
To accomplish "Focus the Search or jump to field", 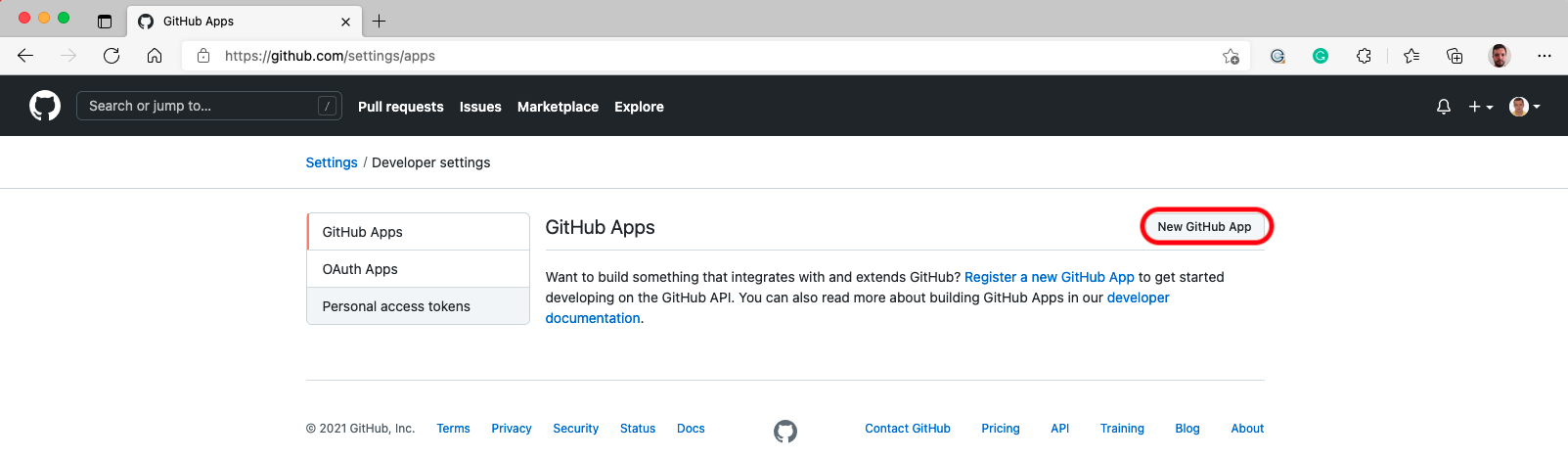I will [x=209, y=106].
